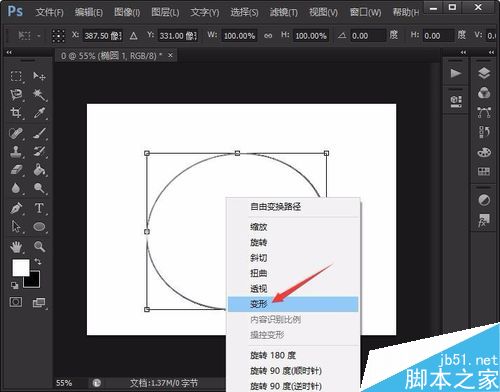The height and width of the screenshot is (392, 500).
Task: Open the 窗口(W) menu
Action: pyautogui.click(x=365, y=13)
